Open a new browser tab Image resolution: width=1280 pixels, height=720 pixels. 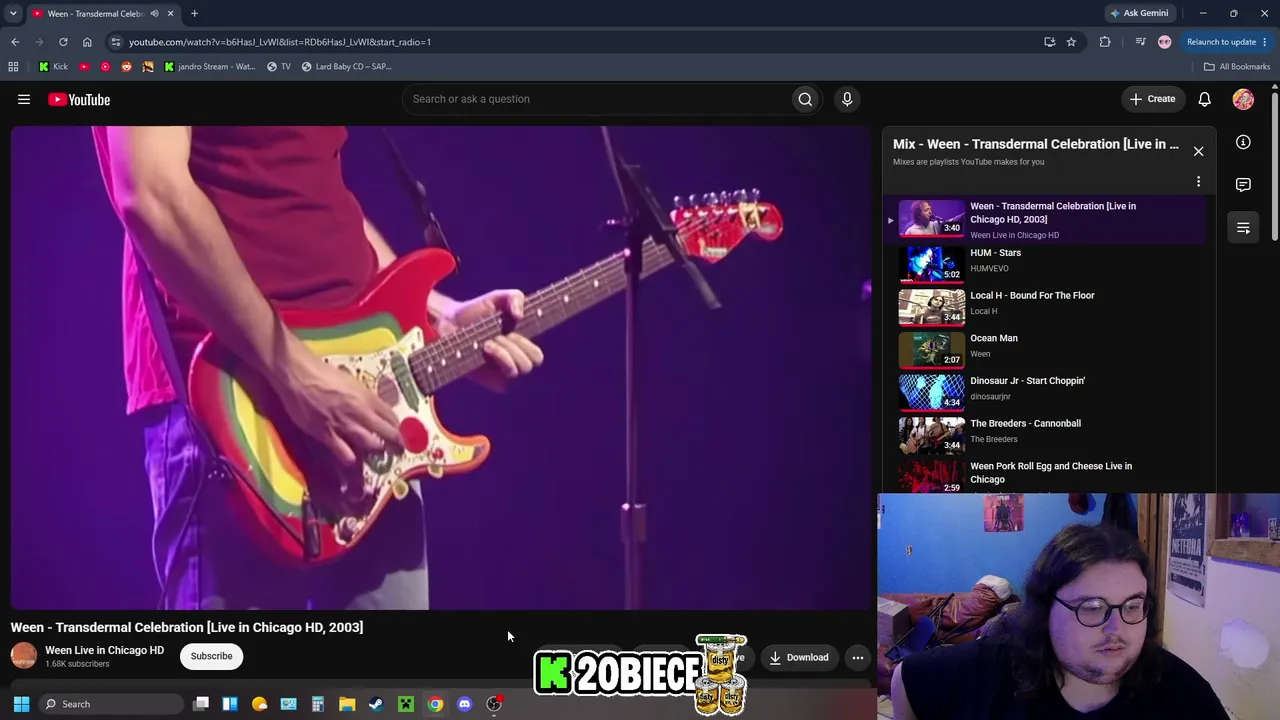(194, 14)
